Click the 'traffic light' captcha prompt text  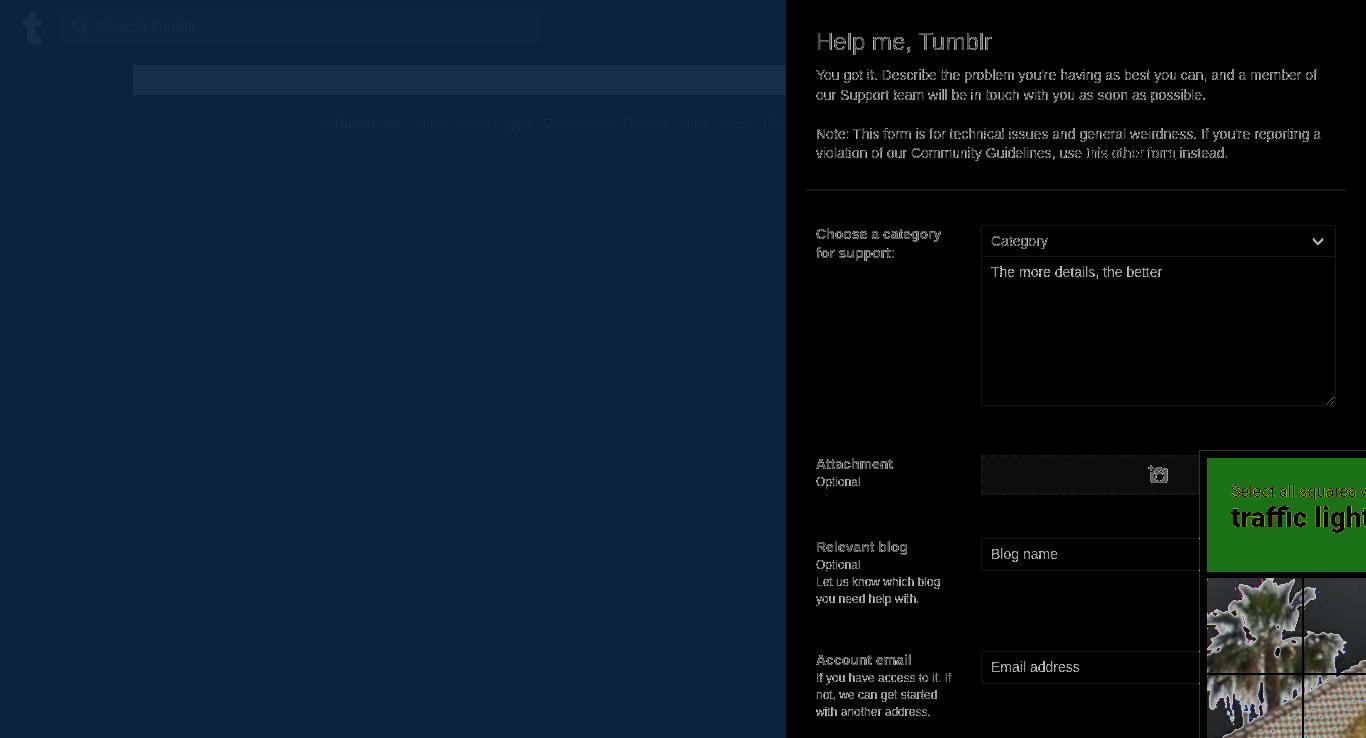(1298, 518)
